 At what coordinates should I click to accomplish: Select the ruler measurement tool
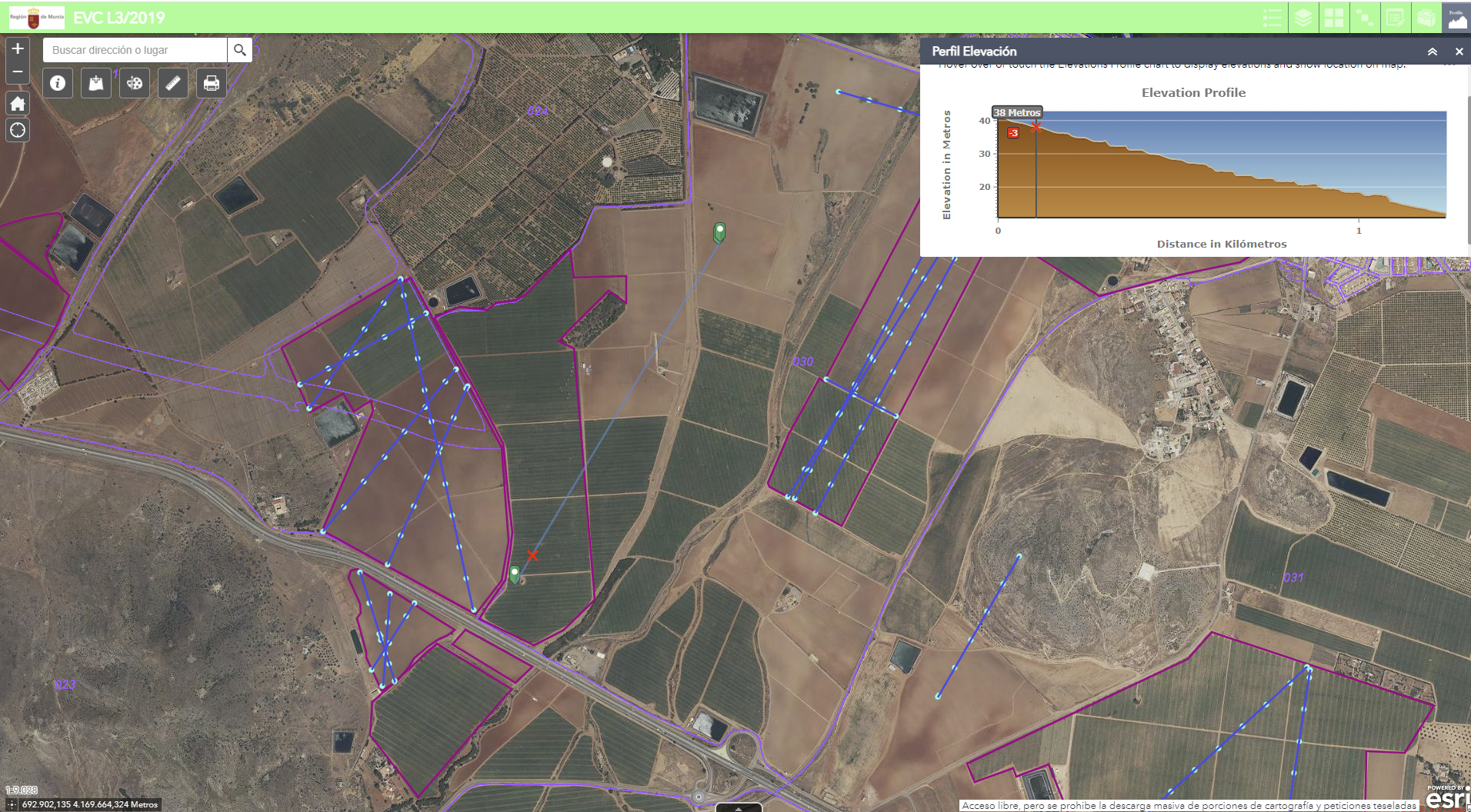pyautogui.click(x=173, y=83)
